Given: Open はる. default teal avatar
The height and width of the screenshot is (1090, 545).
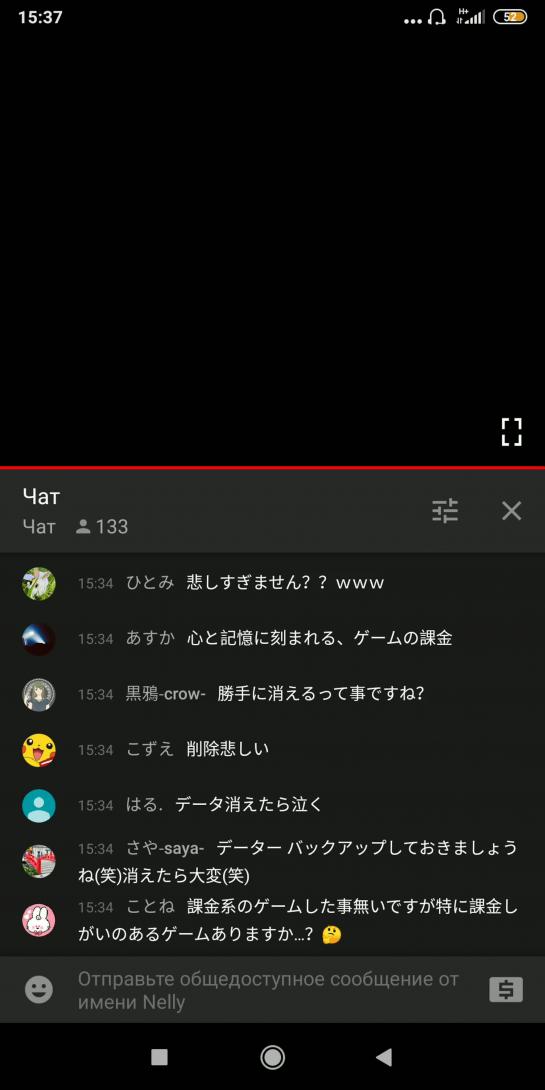Looking at the screenshot, I should 39,806.
